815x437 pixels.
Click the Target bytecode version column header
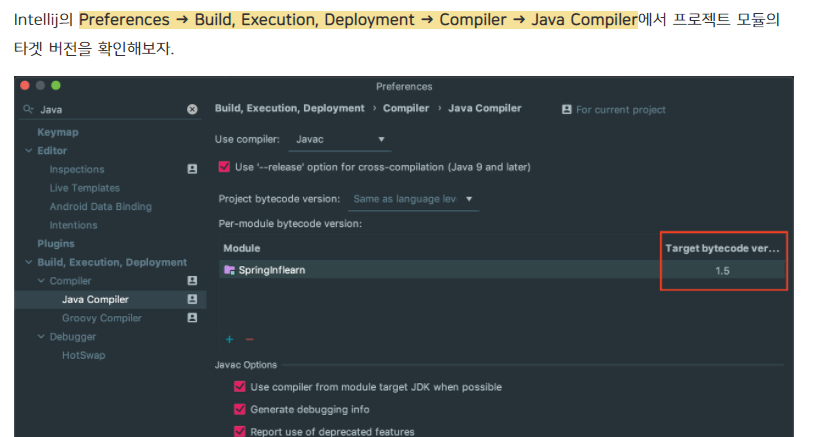click(x=722, y=248)
